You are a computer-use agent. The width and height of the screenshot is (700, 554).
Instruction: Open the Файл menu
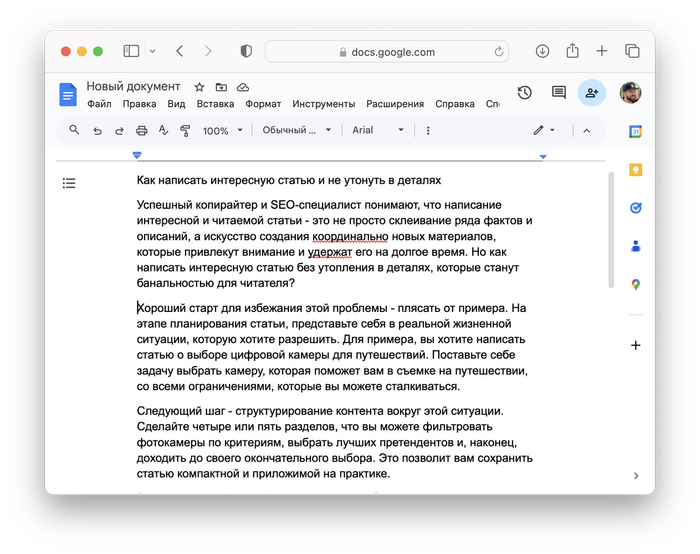(x=99, y=104)
